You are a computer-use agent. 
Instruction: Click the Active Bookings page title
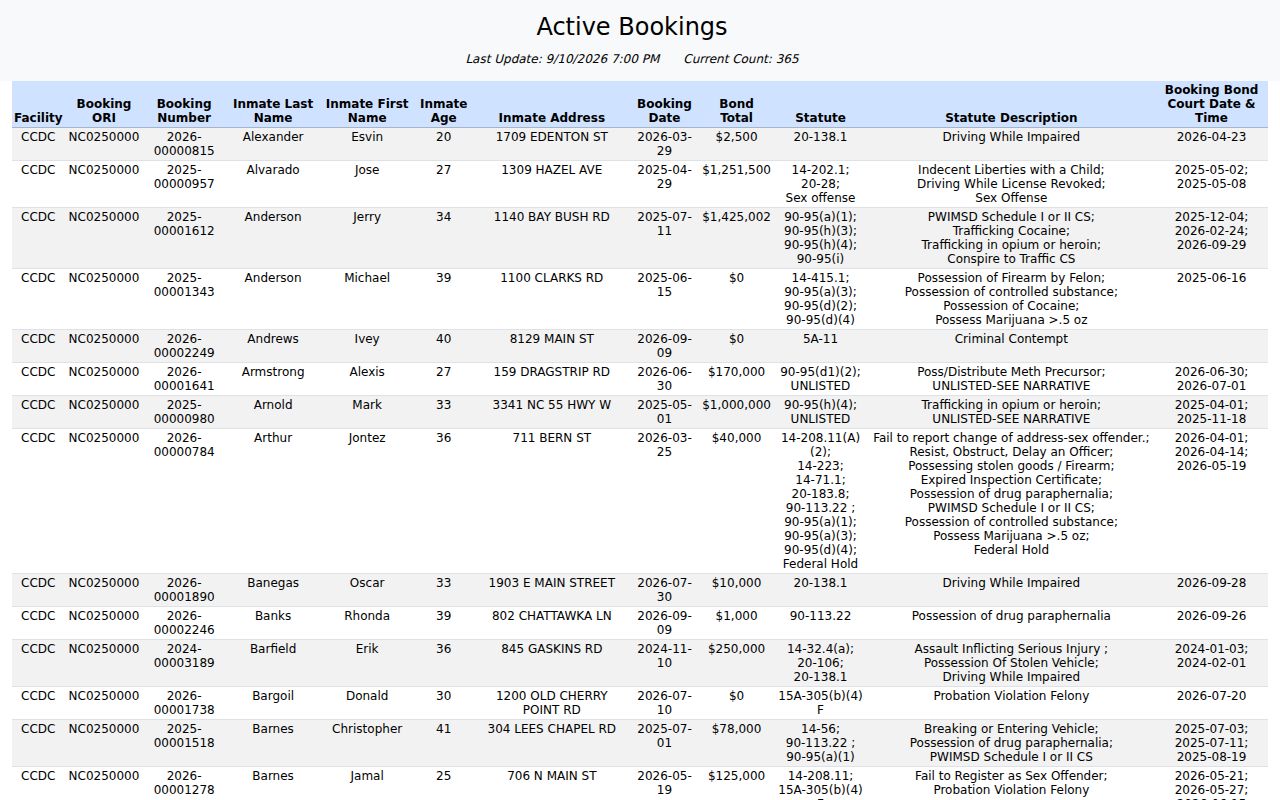coord(632,27)
